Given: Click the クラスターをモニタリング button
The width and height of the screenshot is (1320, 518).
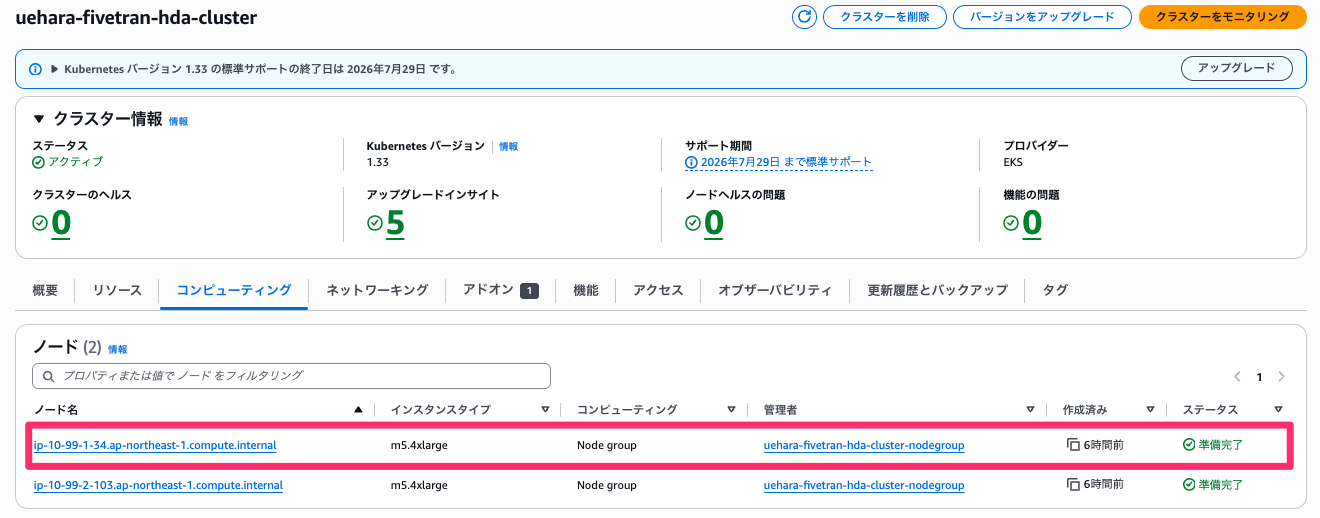Looking at the screenshot, I should [1222, 17].
